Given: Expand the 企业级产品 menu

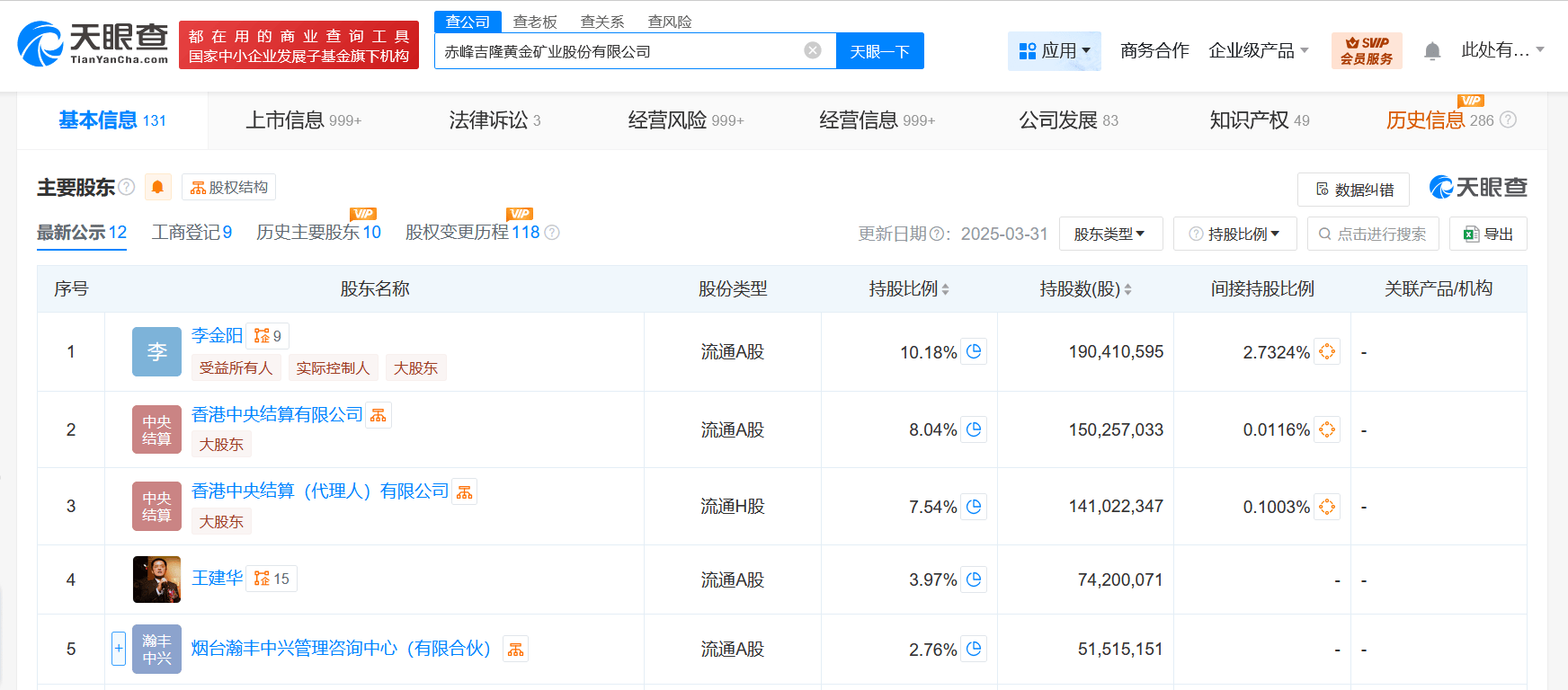Looking at the screenshot, I should (1258, 51).
